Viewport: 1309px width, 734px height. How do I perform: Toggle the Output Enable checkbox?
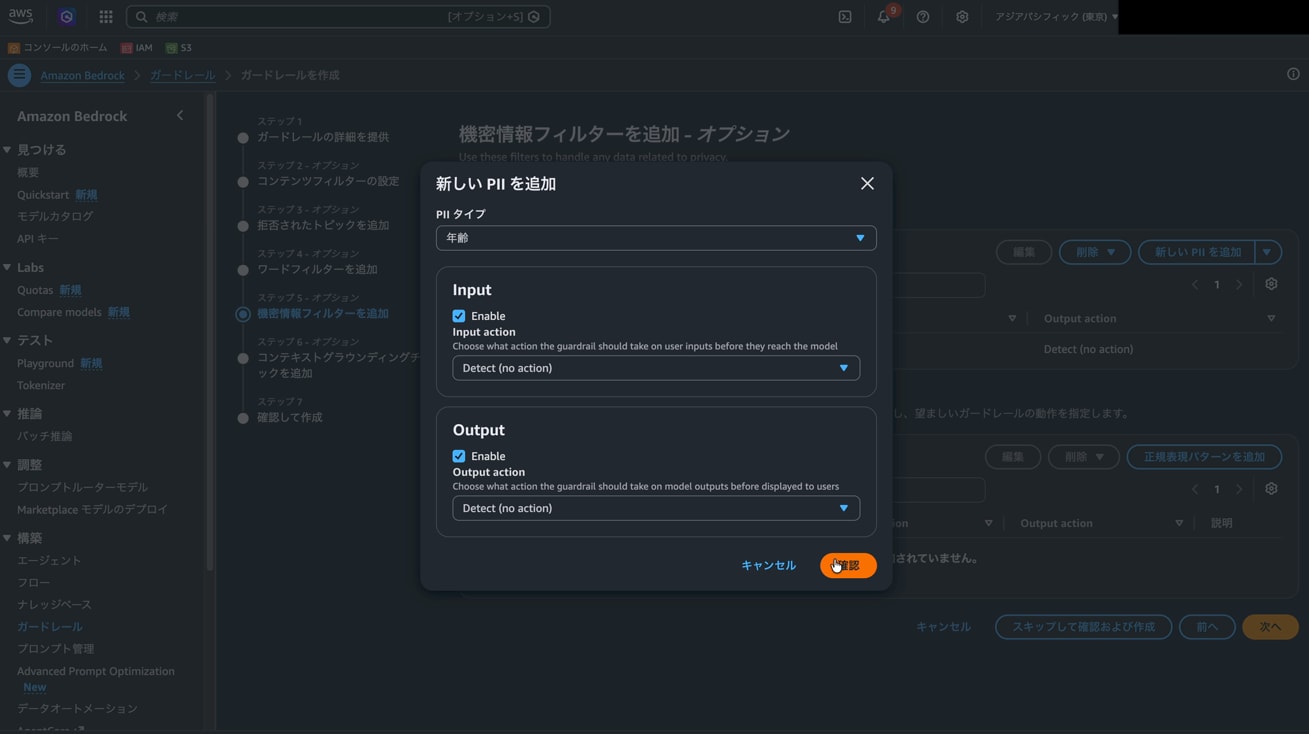[x=459, y=456]
